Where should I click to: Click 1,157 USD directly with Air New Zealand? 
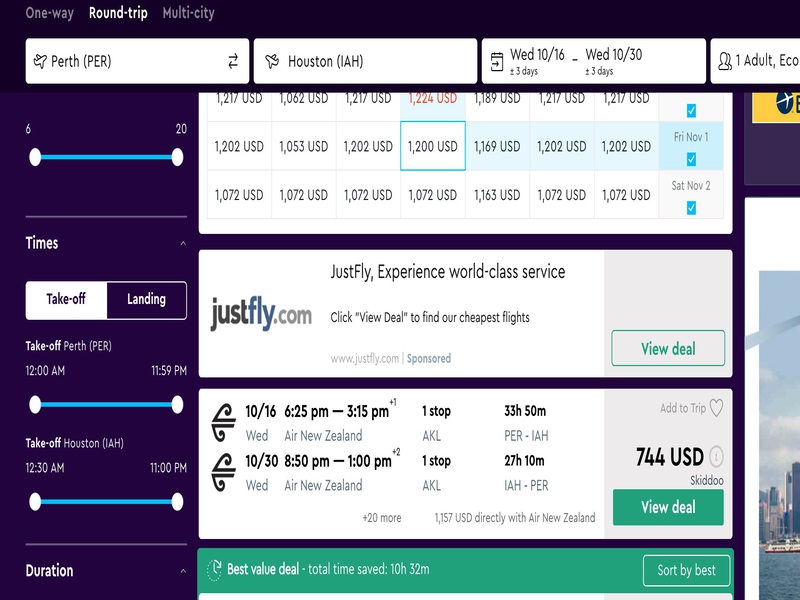[515, 518]
